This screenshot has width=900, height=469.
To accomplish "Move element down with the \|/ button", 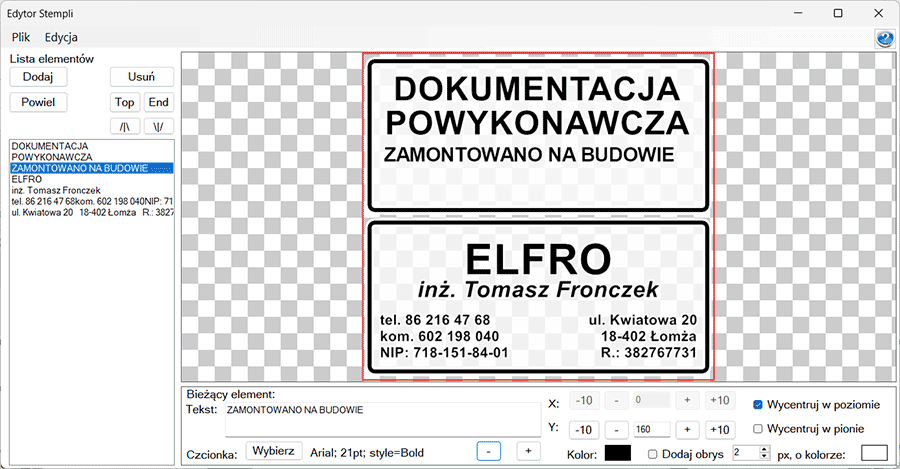I will click(158, 127).
